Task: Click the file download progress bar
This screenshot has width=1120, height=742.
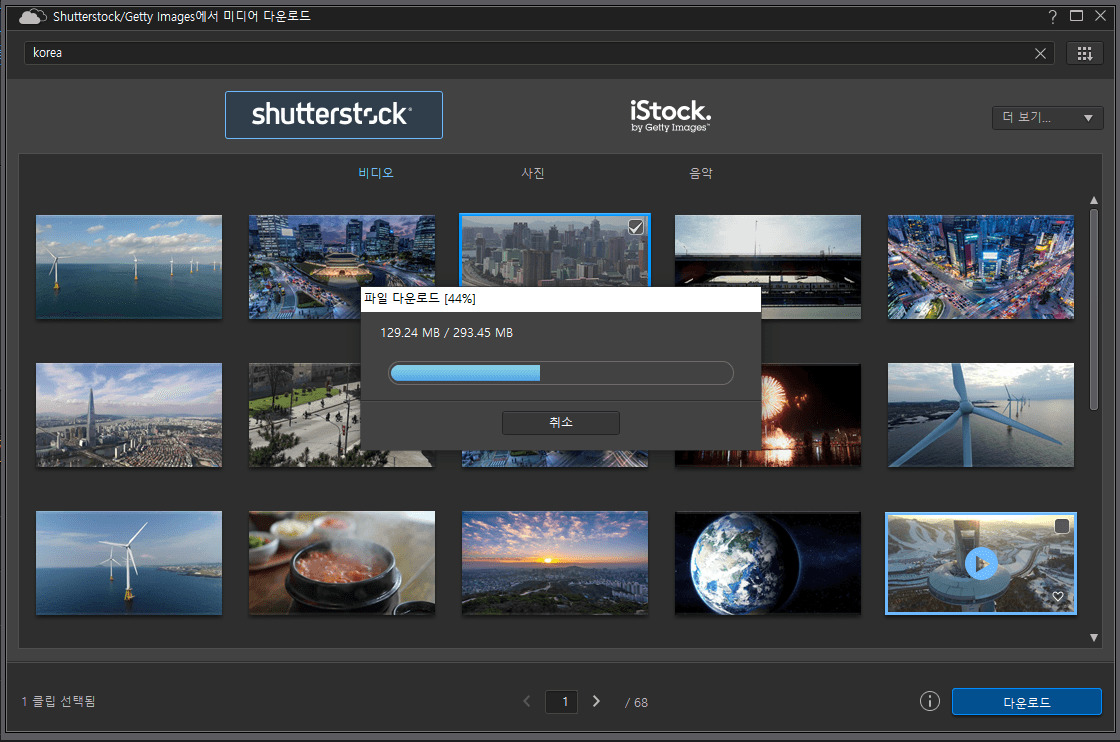Action: [561, 373]
